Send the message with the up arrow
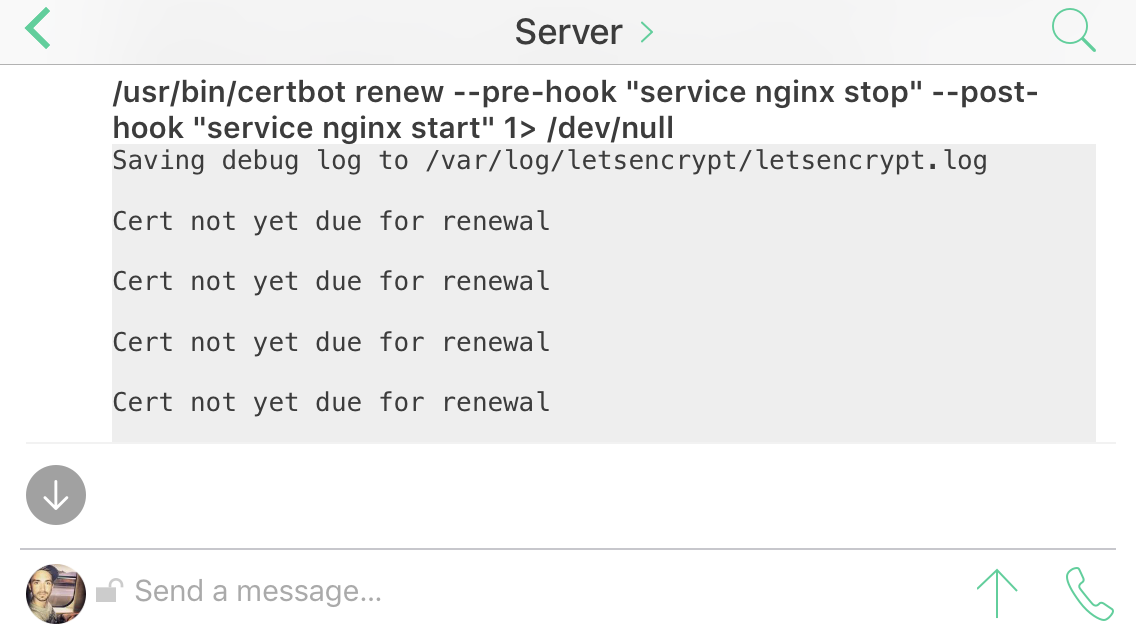 coord(997,592)
